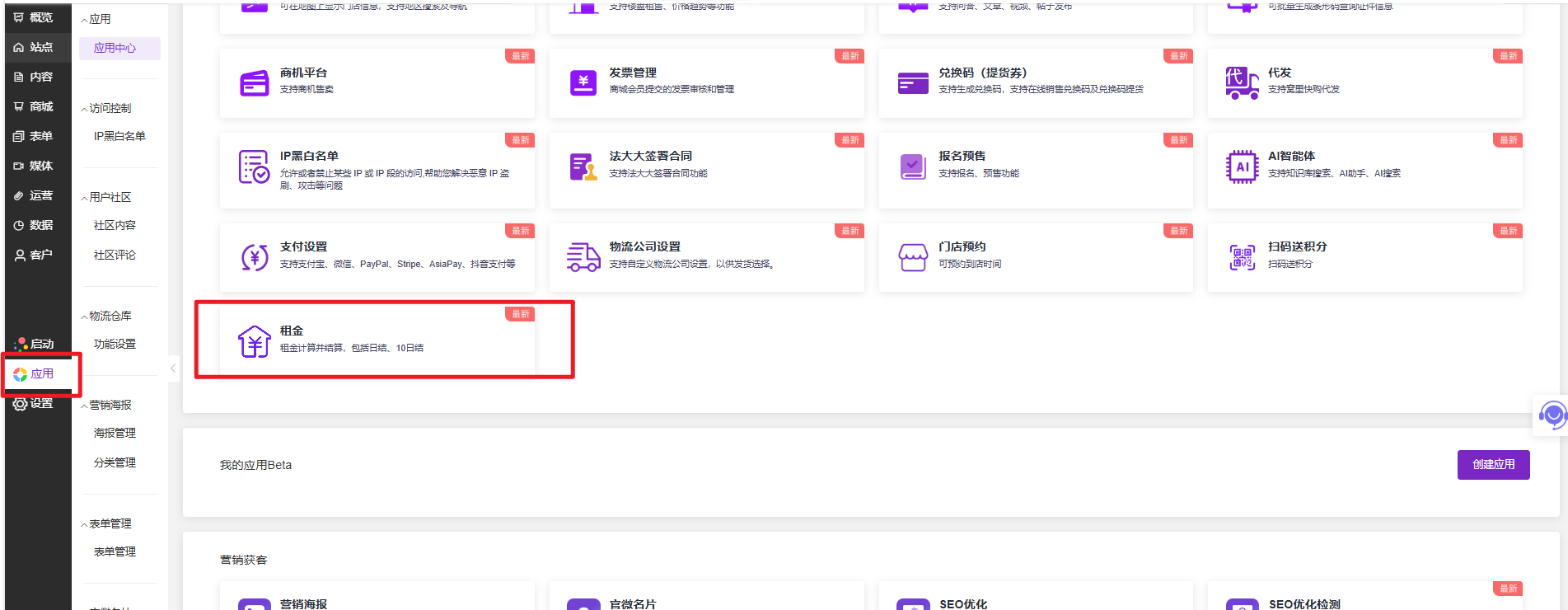Click the 客户 person icon
The width and height of the screenshot is (1568, 610).
coord(19,255)
